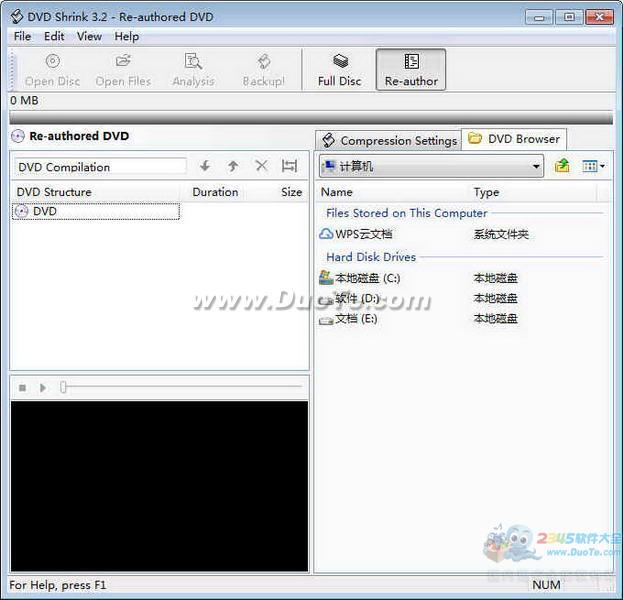Click the Size column header
623x600 pixels.
coord(292,192)
